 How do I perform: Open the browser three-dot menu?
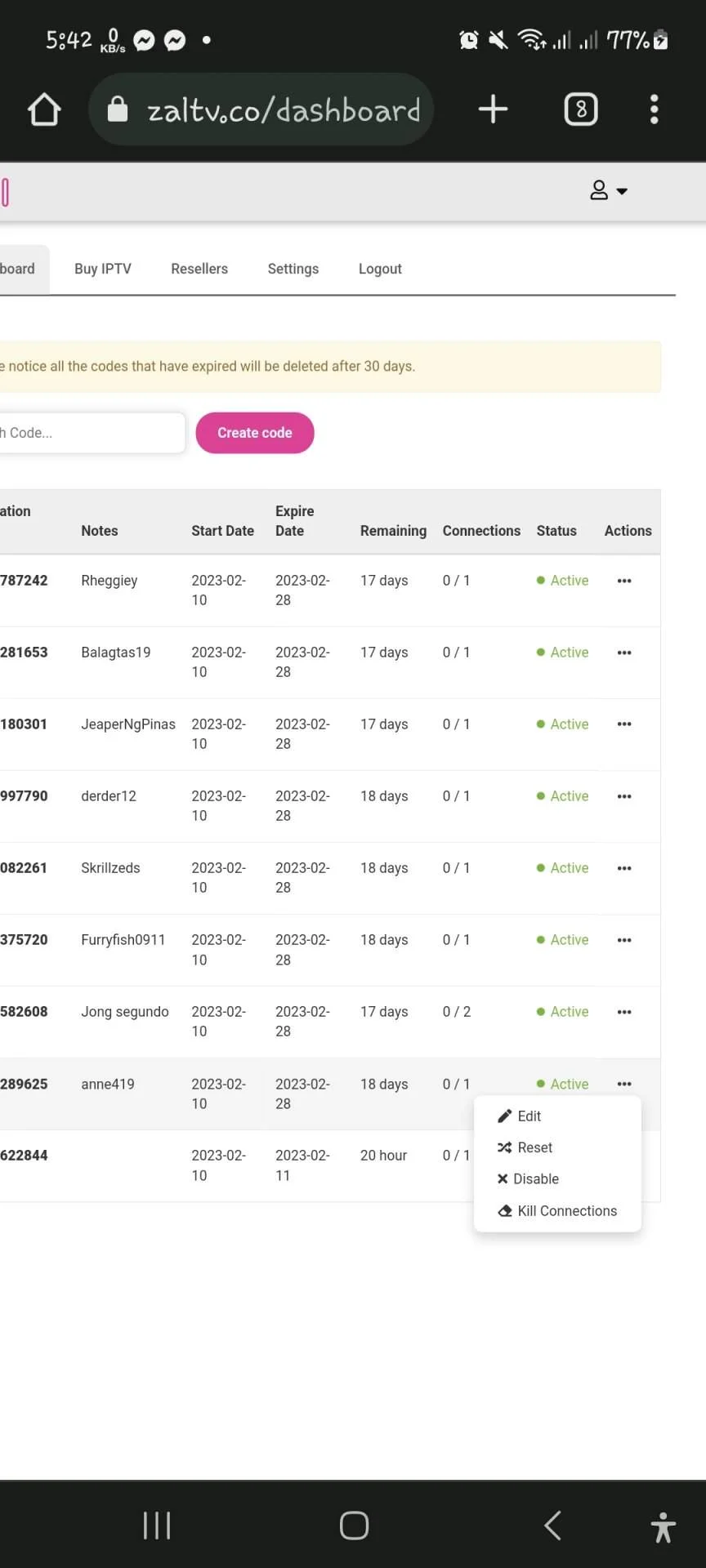(654, 109)
